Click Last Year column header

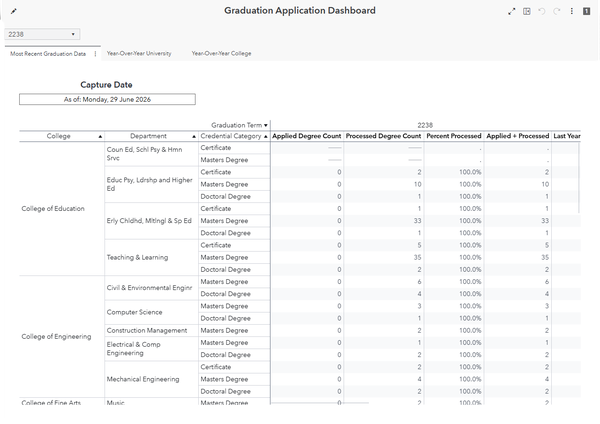567,136
